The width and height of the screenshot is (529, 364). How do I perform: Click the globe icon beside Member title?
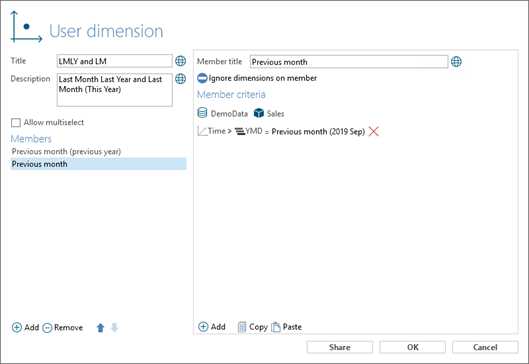pos(456,62)
